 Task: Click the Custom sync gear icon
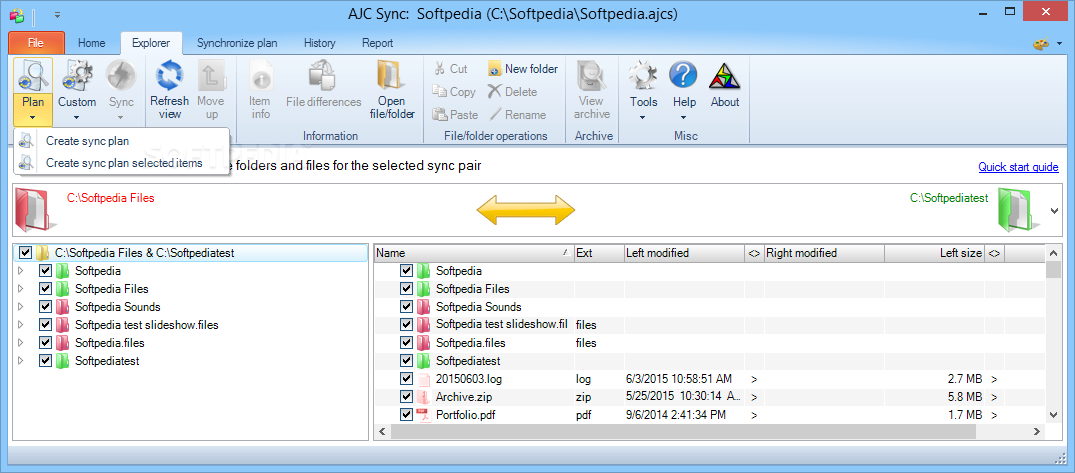pyautogui.click(x=77, y=76)
